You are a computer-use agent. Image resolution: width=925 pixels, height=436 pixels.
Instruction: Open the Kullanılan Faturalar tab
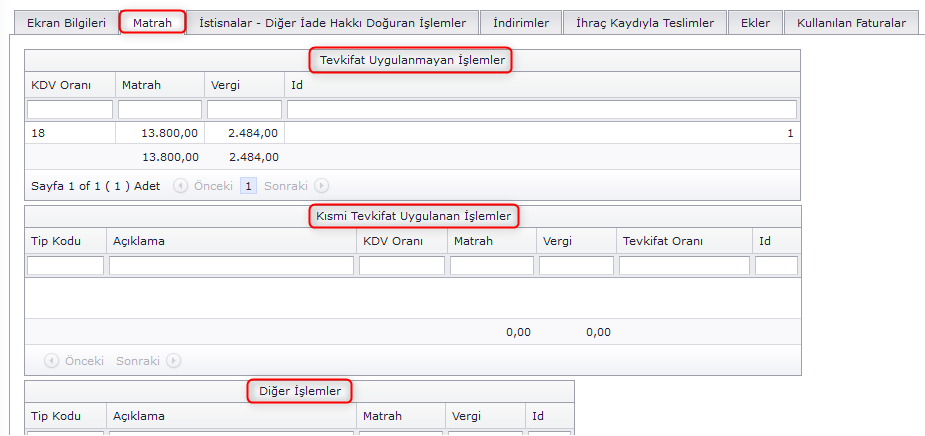click(x=851, y=22)
